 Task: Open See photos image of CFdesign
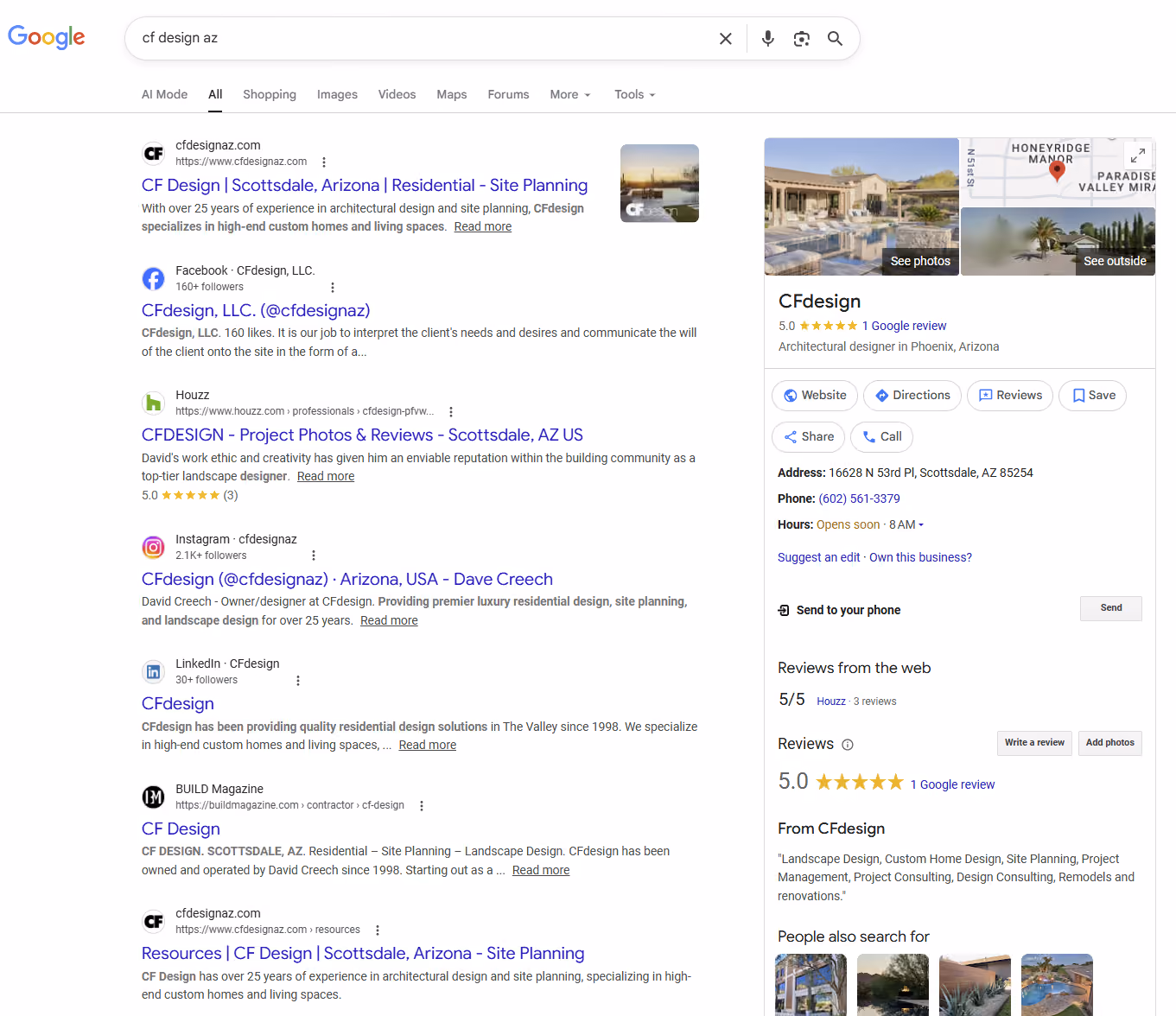(x=861, y=207)
